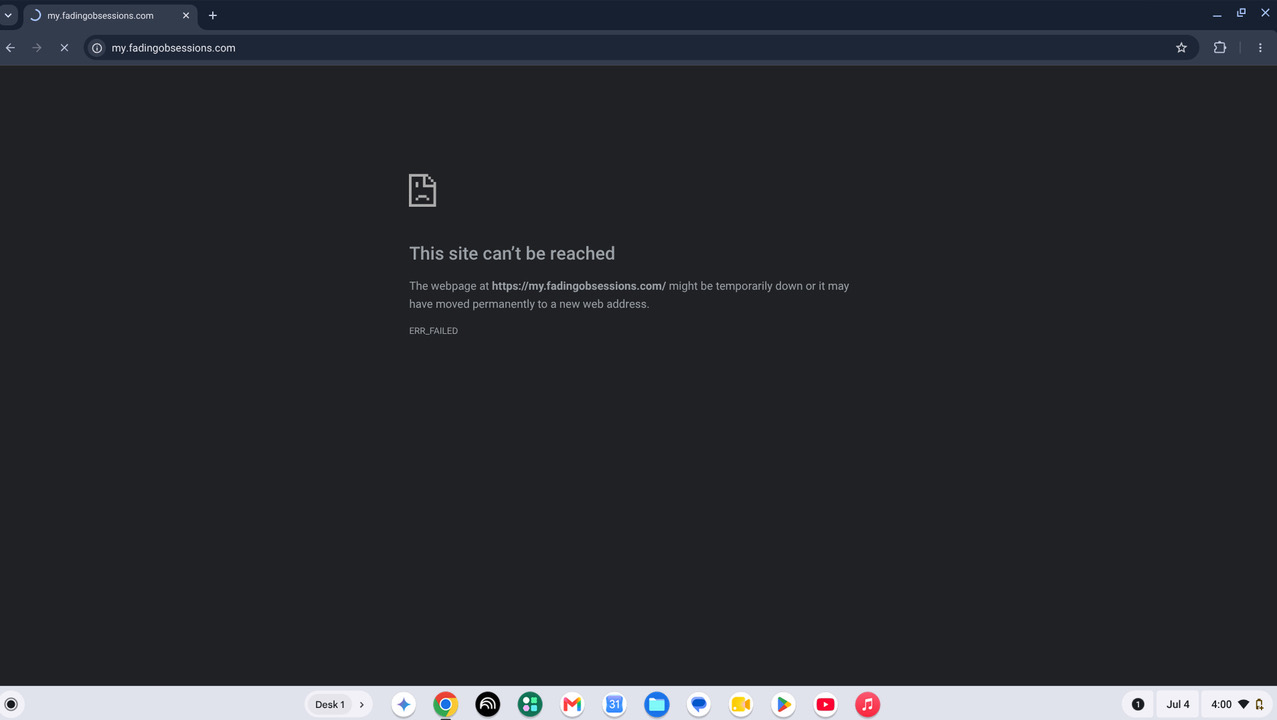The height and width of the screenshot is (720, 1277).
Task: Open the Extensions puzzle icon
Action: [x=1220, y=48]
